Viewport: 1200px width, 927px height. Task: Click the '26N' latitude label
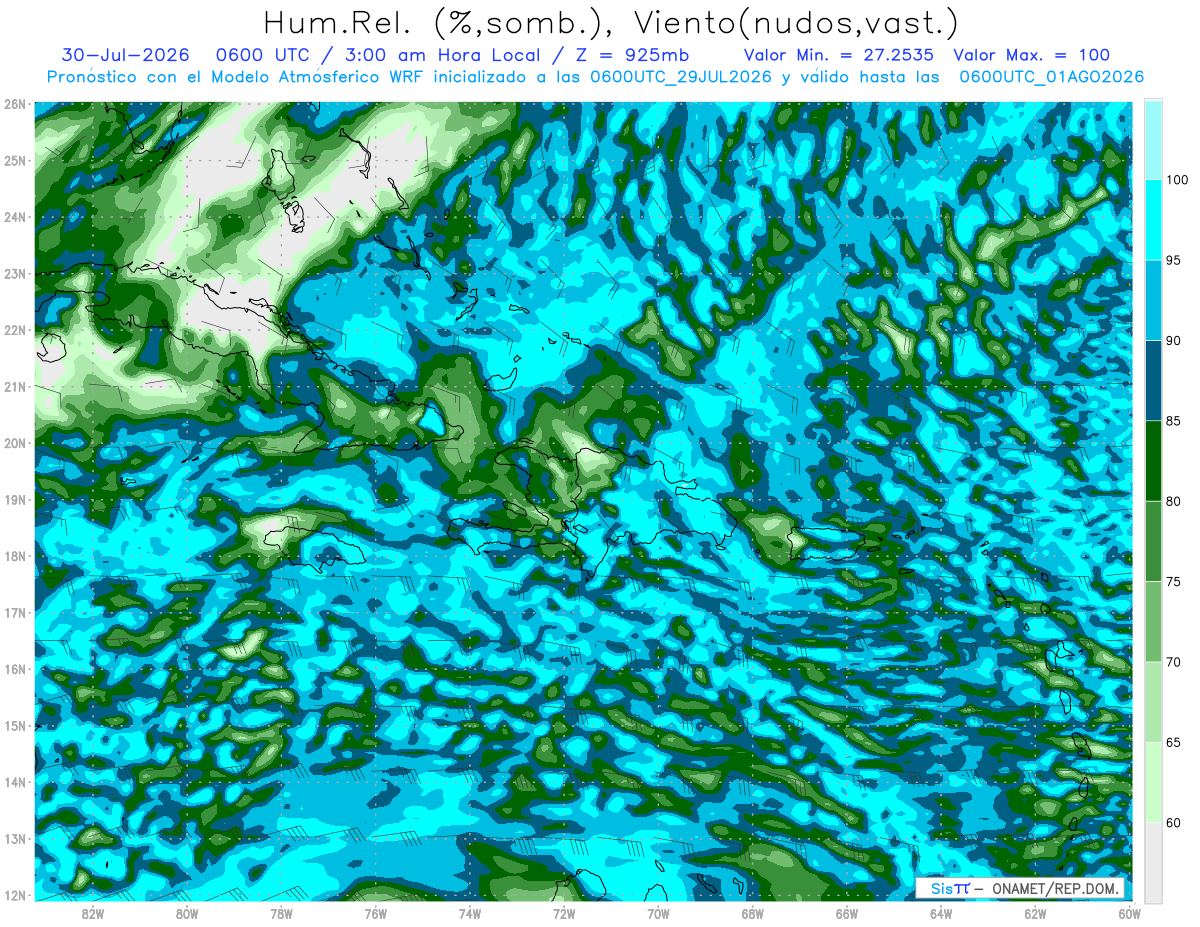(15, 104)
